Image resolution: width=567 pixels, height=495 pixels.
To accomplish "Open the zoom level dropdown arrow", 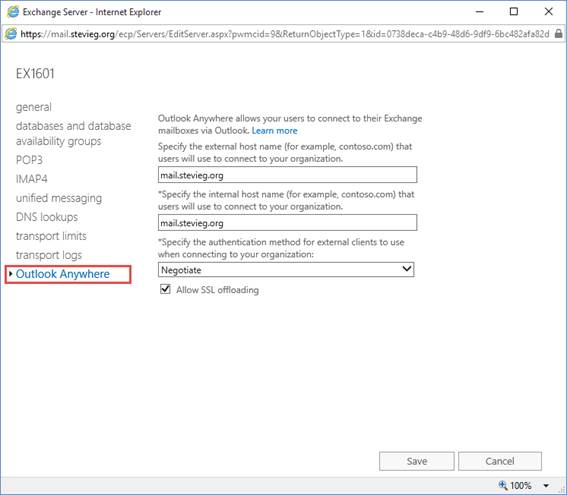I will (x=546, y=486).
